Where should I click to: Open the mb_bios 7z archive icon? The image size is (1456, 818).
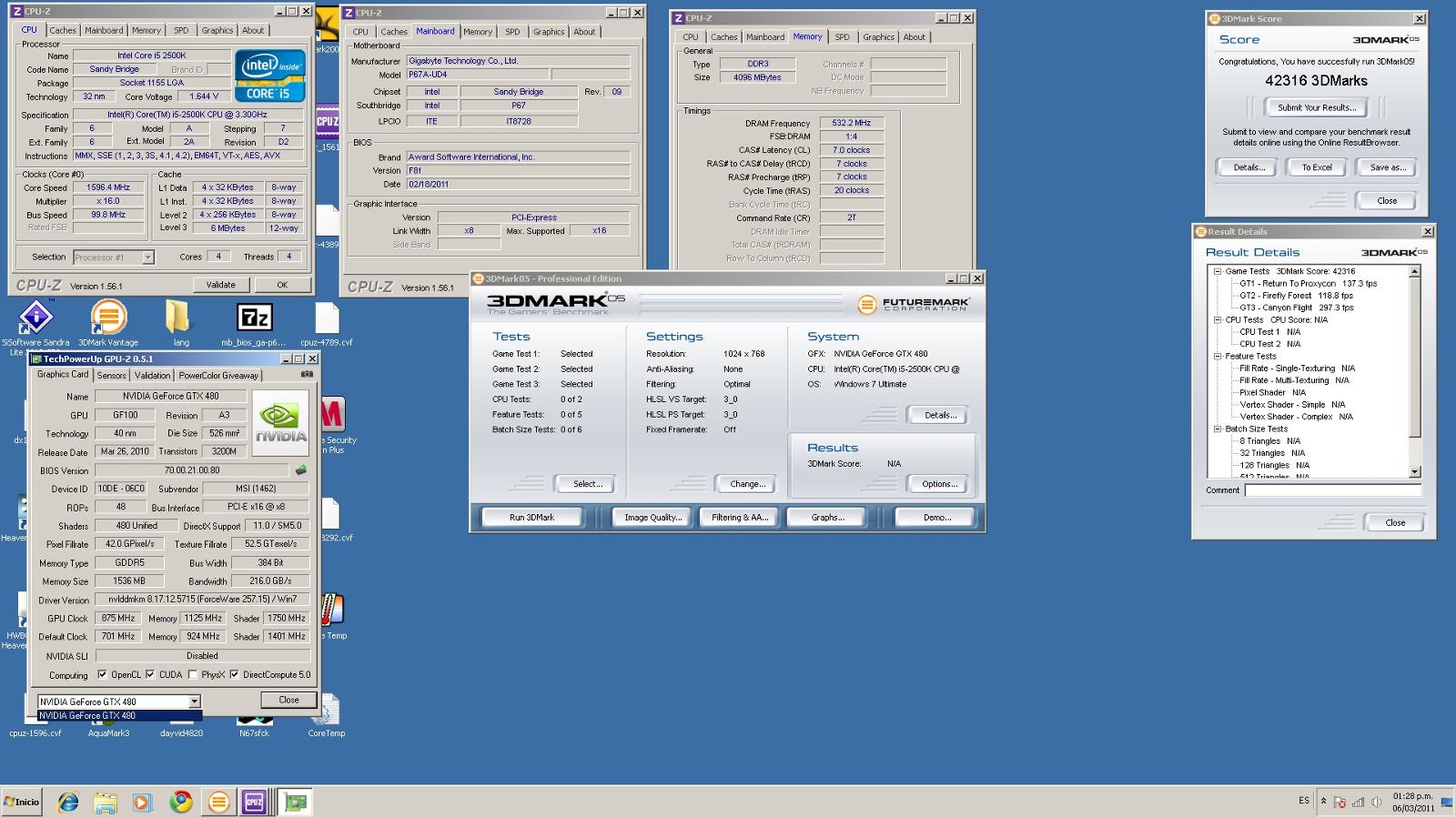(x=254, y=324)
